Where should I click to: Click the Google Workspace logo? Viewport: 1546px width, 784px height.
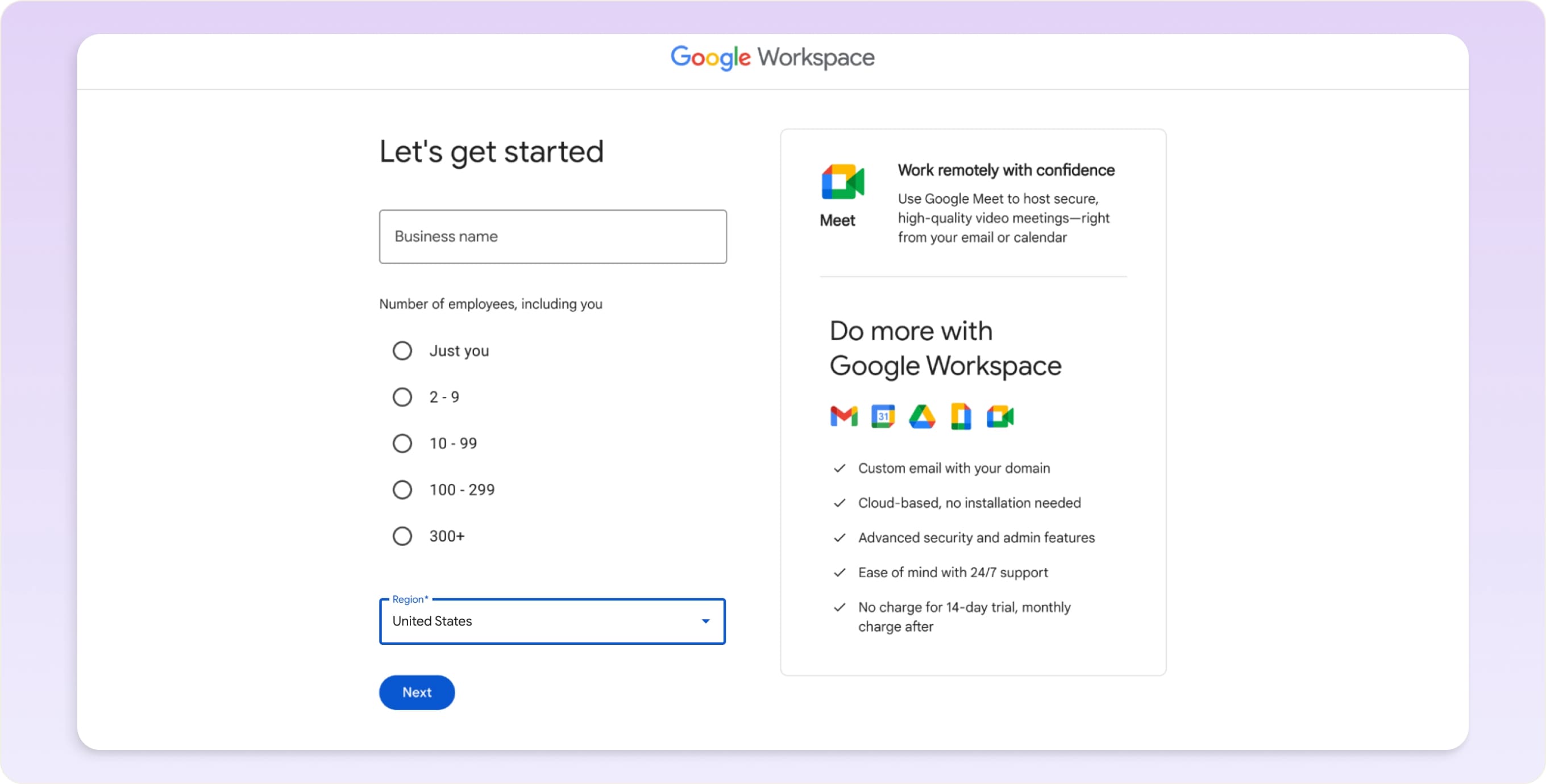(772, 57)
